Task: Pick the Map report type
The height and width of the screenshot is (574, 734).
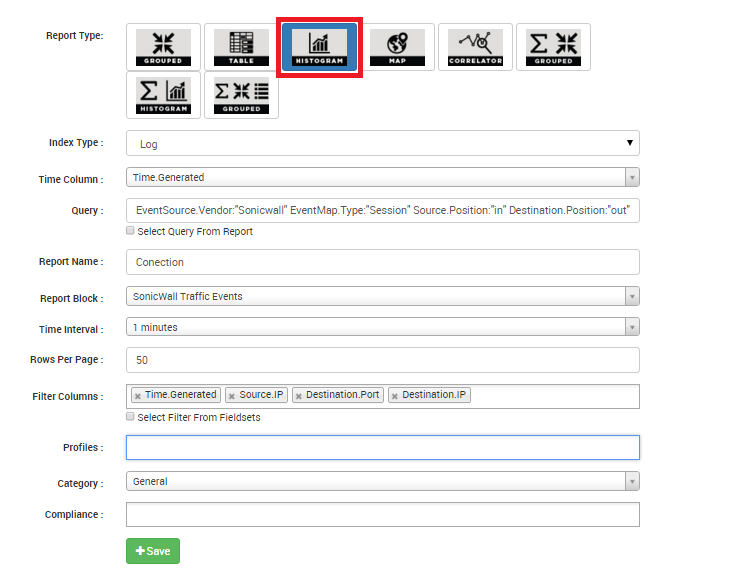Action: (x=397, y=47)
